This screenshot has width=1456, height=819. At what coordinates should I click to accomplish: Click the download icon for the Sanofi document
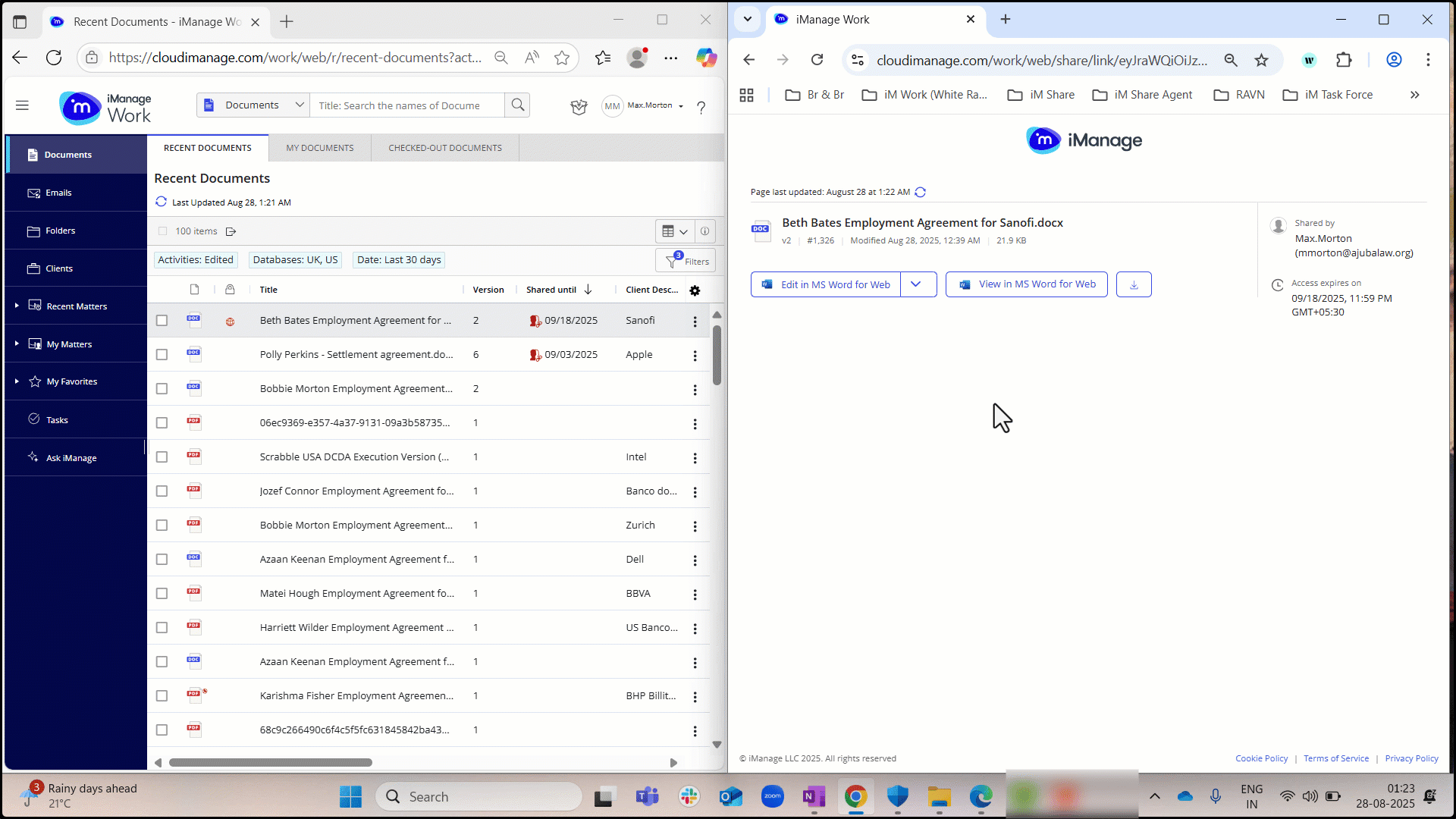(x=1133, y=284)
